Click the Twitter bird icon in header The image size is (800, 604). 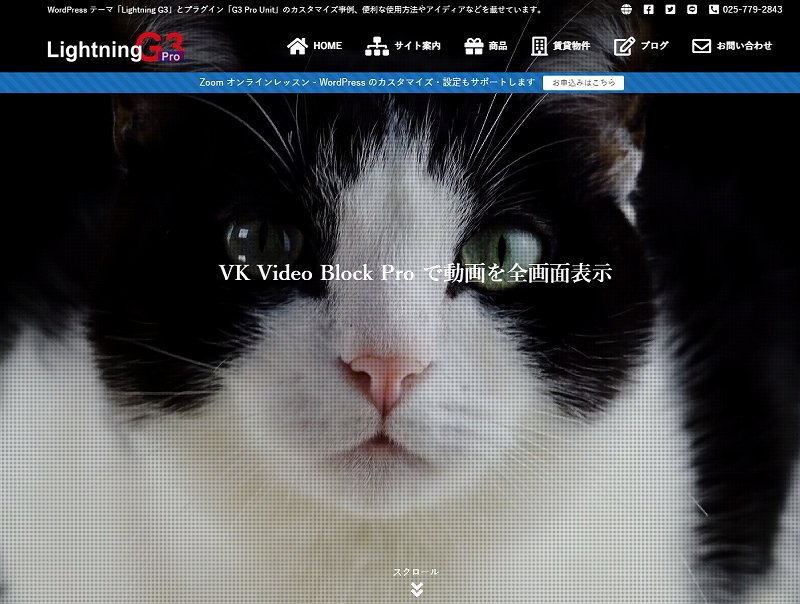pyautogui.click(x=670, y=9)
